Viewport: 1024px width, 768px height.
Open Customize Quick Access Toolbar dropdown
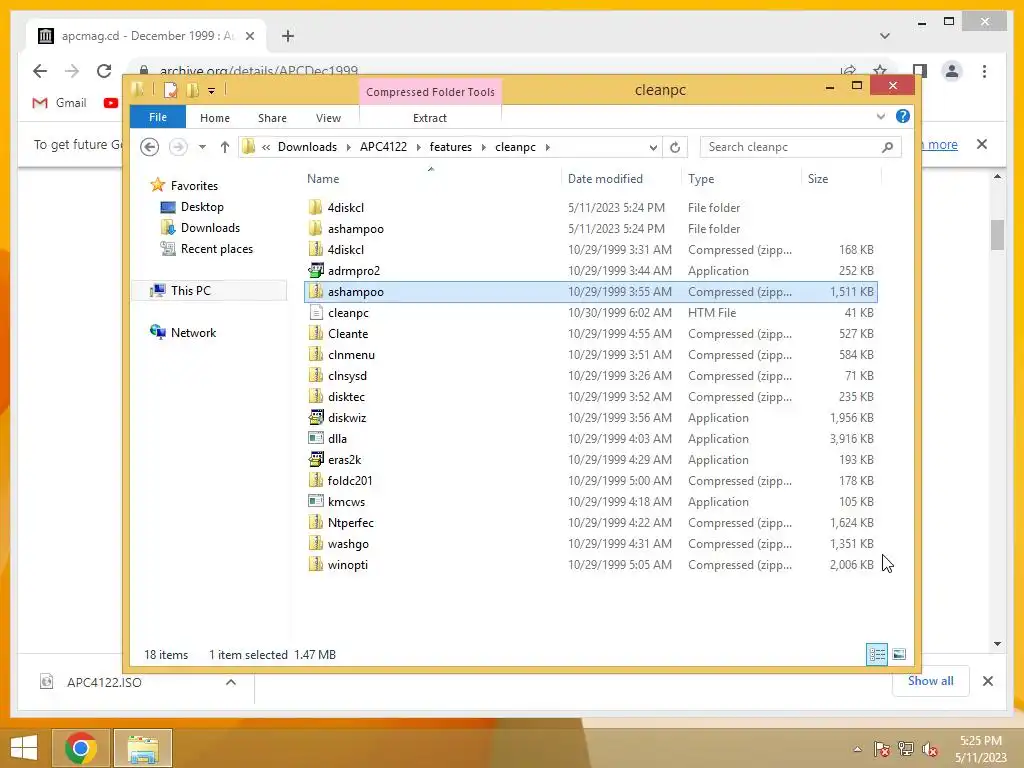pyautogui.click(x=212, y=91)
